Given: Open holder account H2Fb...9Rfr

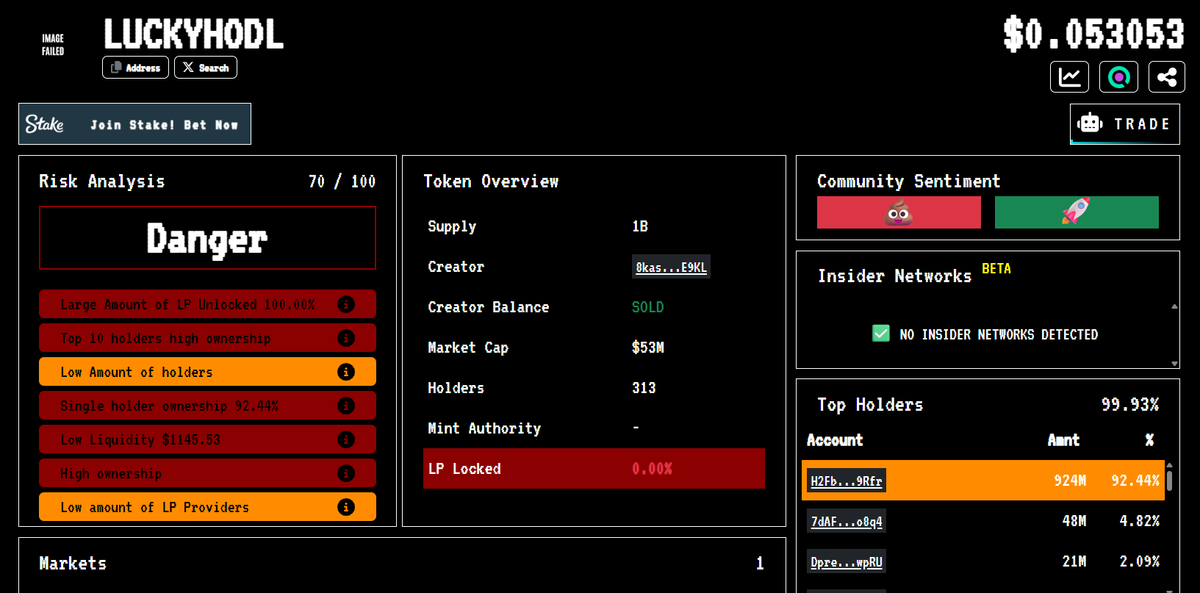Looking at the screenshot, I should point(846,481).
